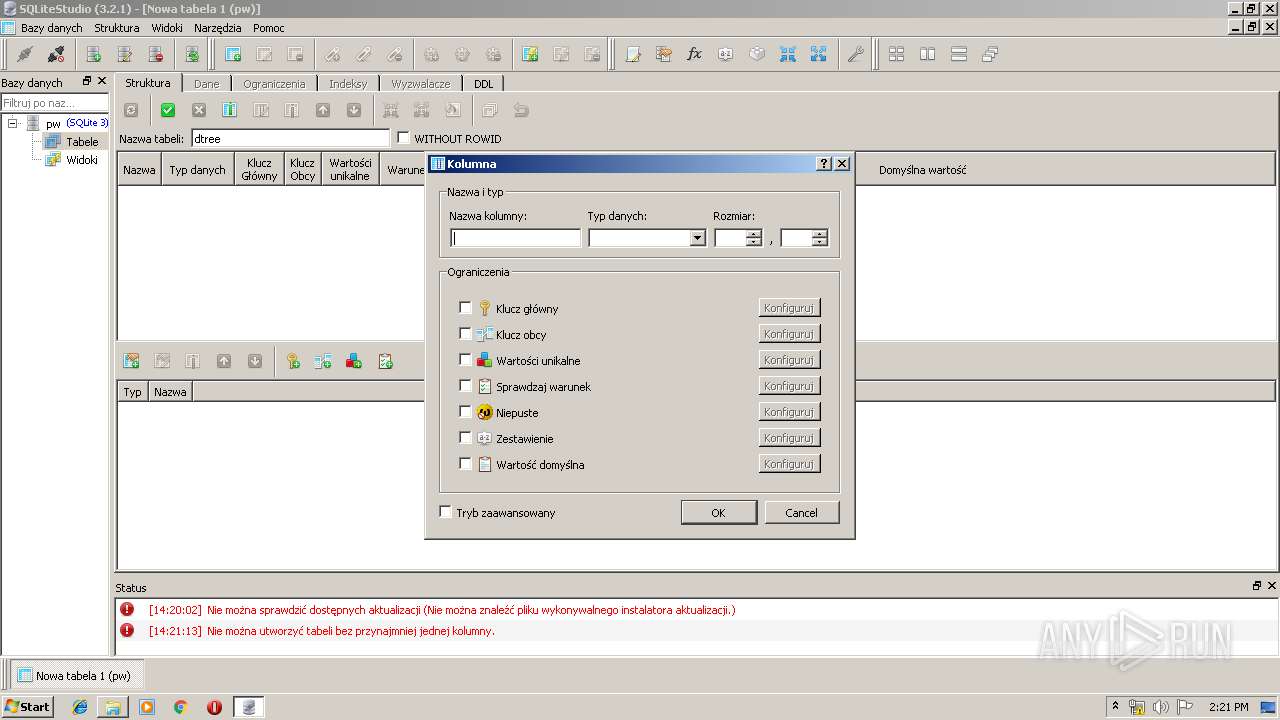Viewport: 1280px width, 720px height.
Task: Click the add table foreign key icon
Action: [x=323, y=361]
